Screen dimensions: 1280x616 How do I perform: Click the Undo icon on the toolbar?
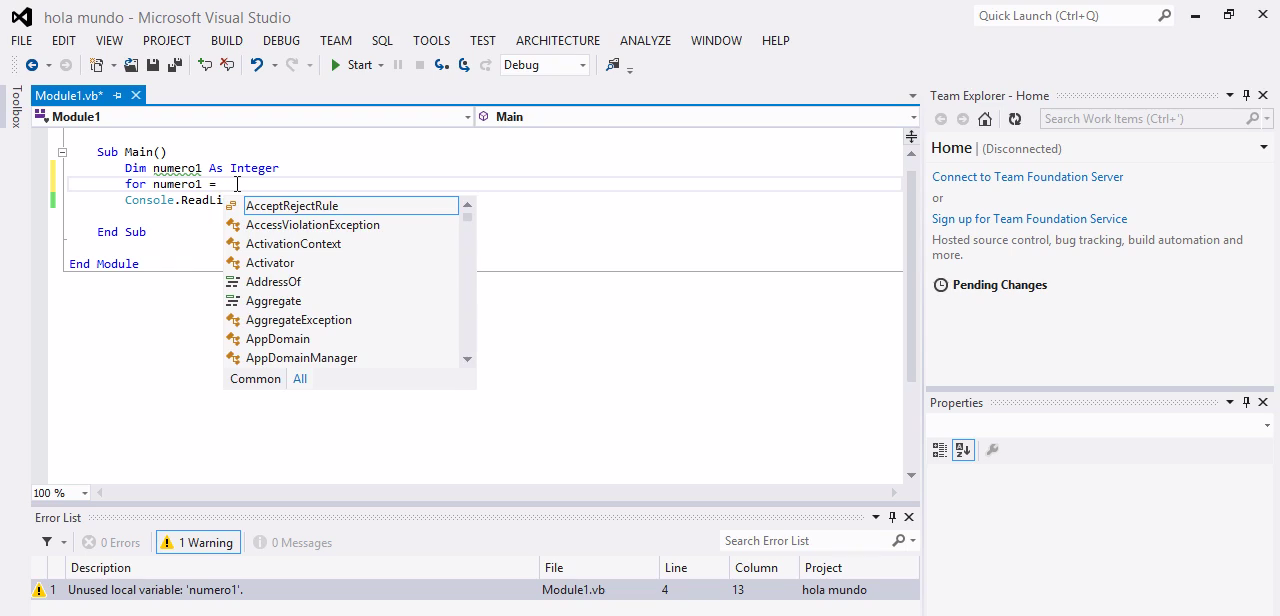tap(258, 65)
